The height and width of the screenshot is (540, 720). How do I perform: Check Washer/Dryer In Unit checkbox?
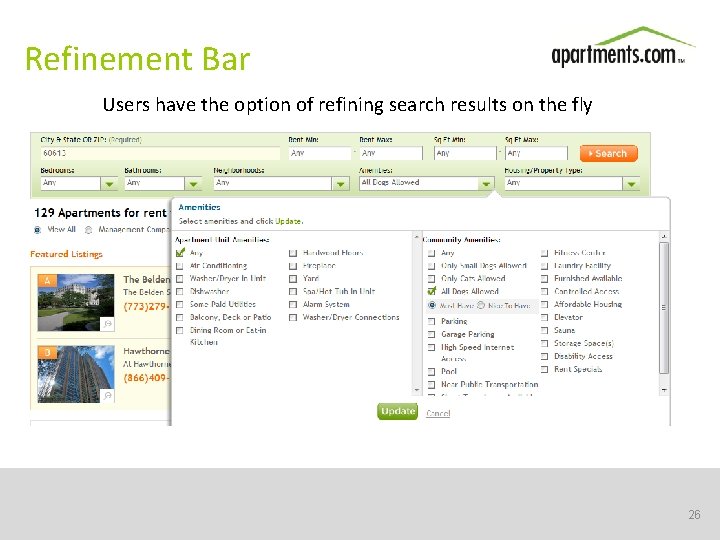[x=180, y=279]
